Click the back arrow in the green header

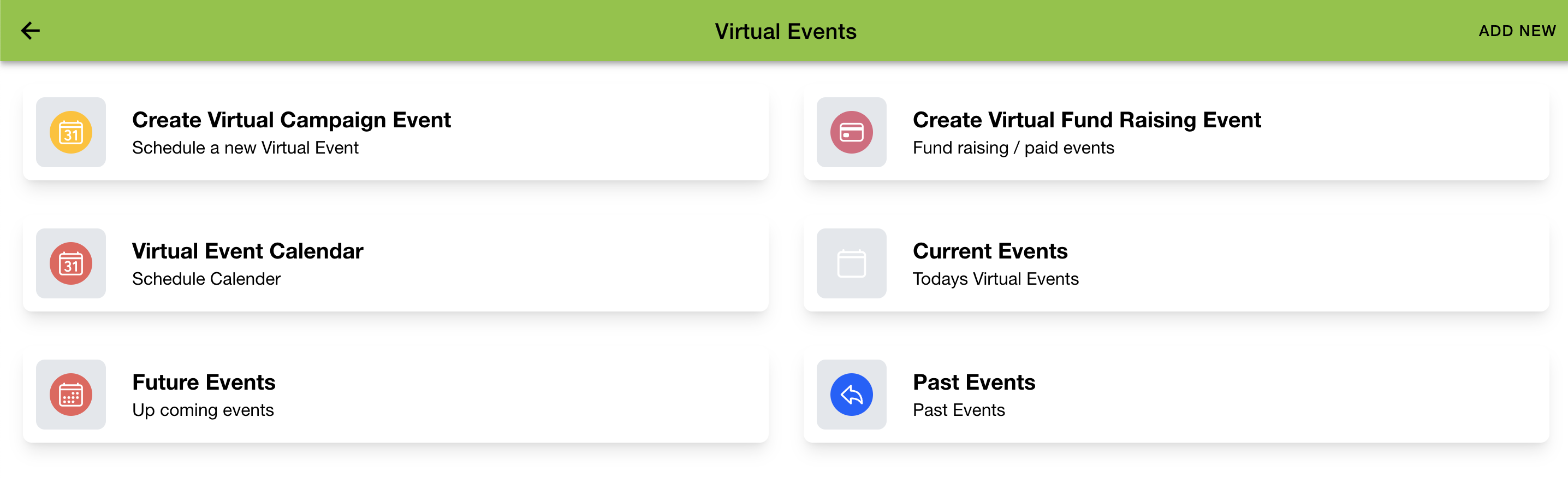(x=29, y=31)
